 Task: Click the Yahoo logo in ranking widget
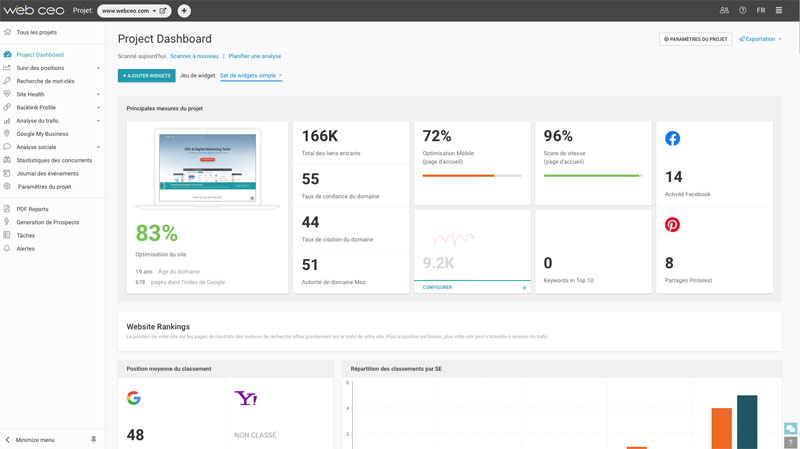[245, 398]
